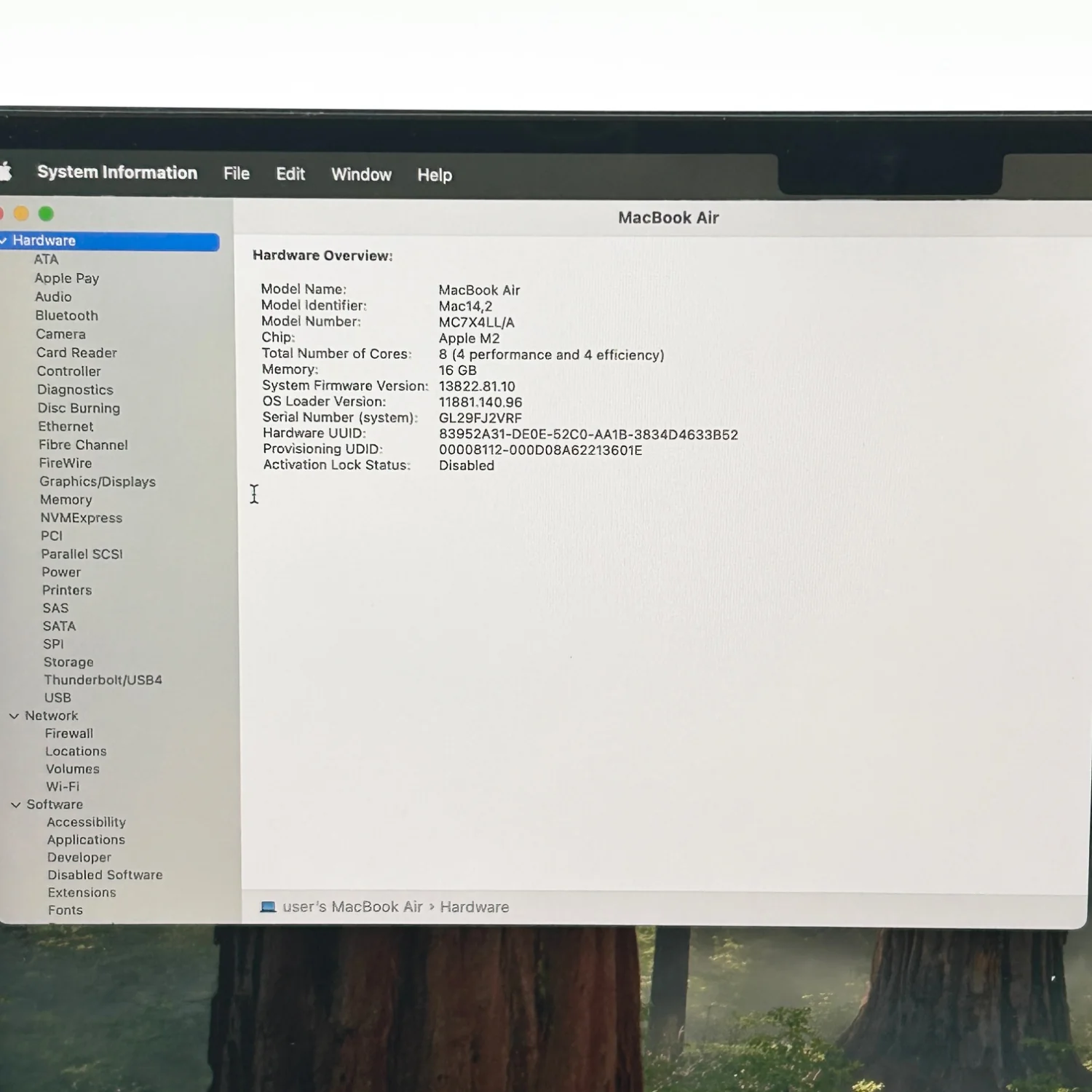The image size is (1092, 1092).
Task: Click the serial number GL29FJ2VRF
Action: coord(480,418)
